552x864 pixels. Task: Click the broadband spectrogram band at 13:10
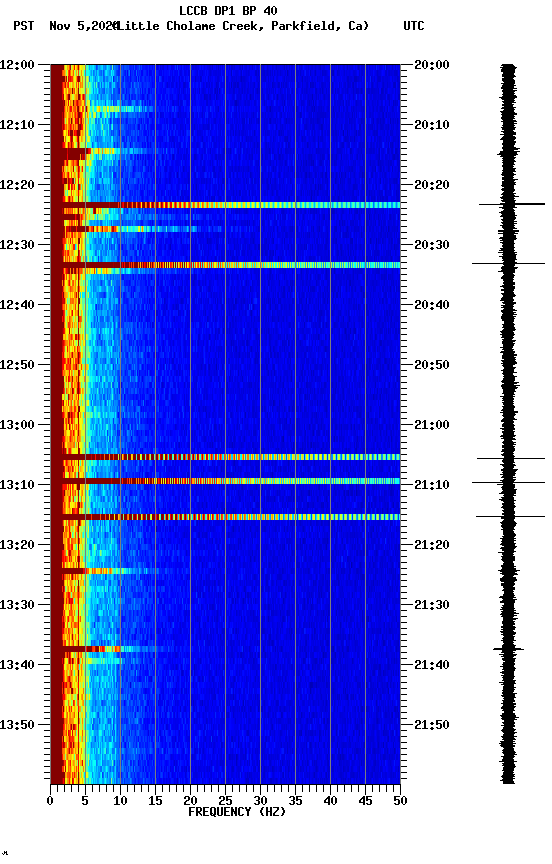[x=225, y=481]
